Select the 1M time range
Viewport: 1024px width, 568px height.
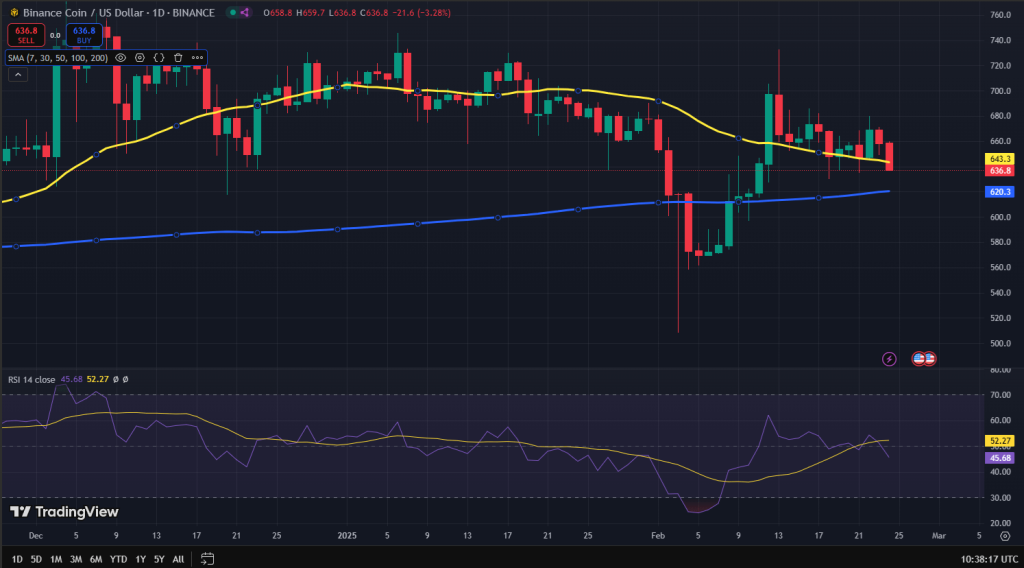tap(56, 559)
